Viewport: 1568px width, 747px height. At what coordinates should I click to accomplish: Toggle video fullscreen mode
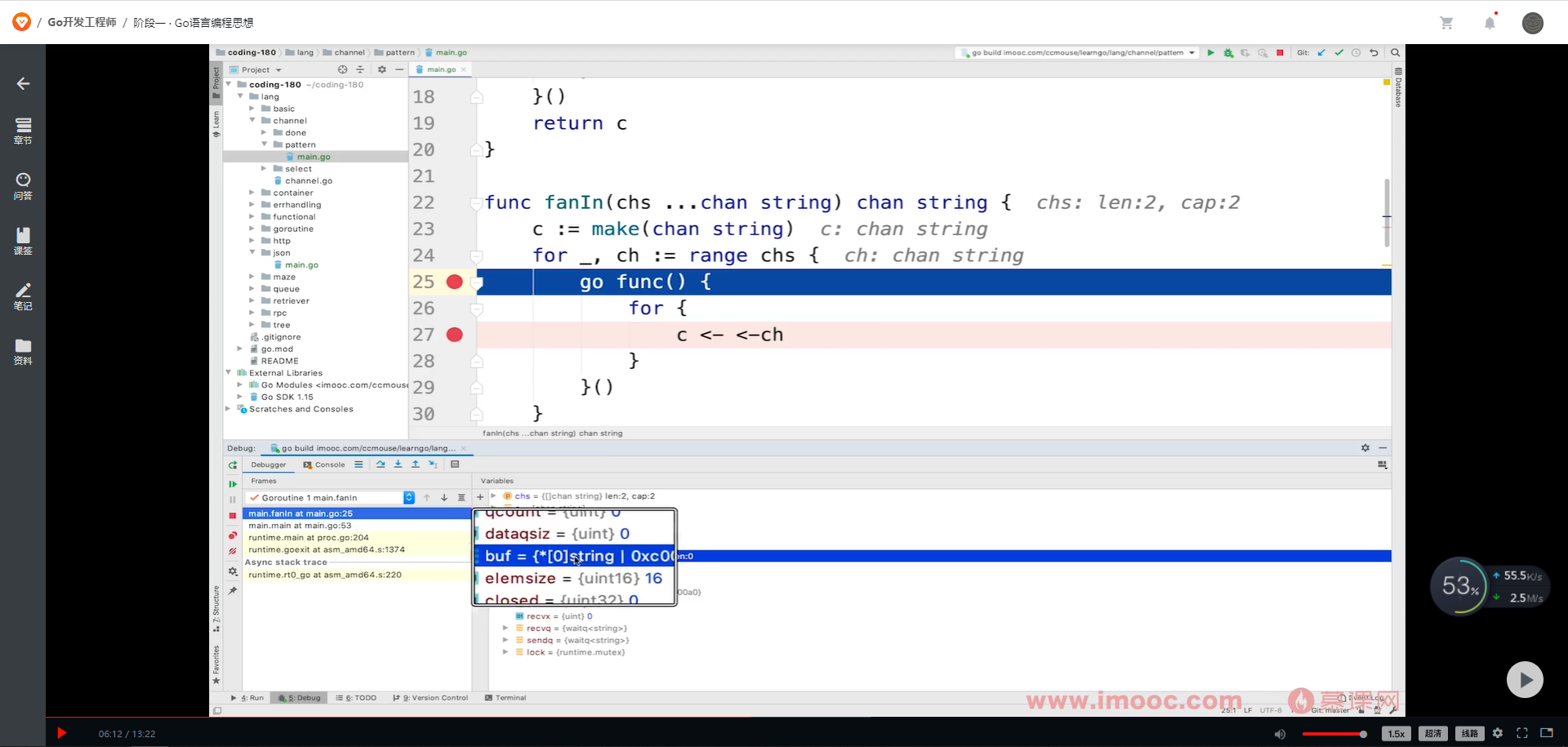tap(1522, 733)
